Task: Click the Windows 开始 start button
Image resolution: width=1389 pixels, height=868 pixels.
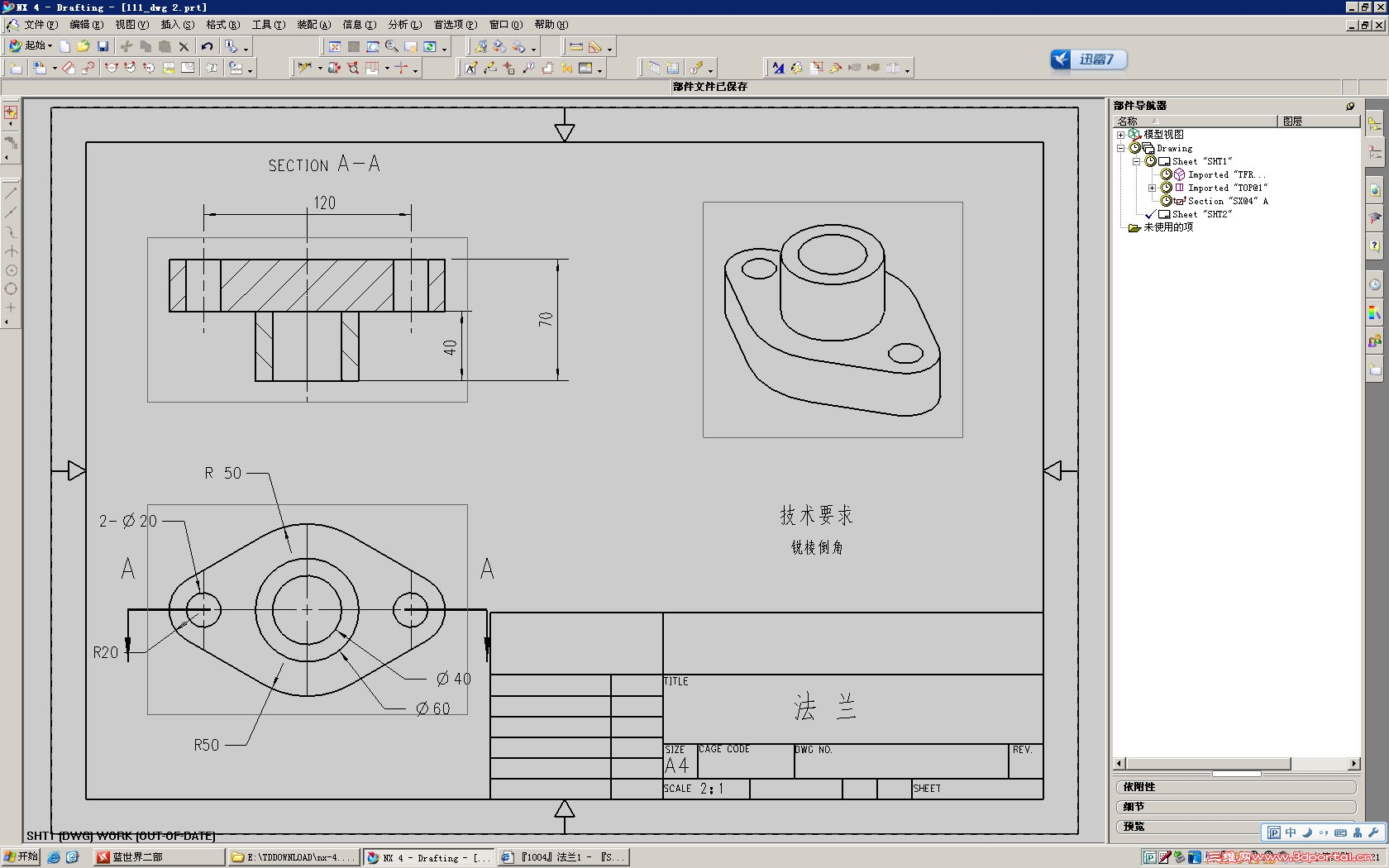Action: [21, 857]
